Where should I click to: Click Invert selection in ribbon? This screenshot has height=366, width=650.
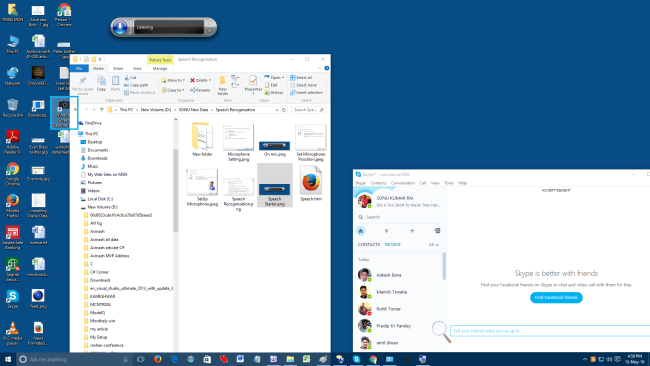[x=307, y=92]
